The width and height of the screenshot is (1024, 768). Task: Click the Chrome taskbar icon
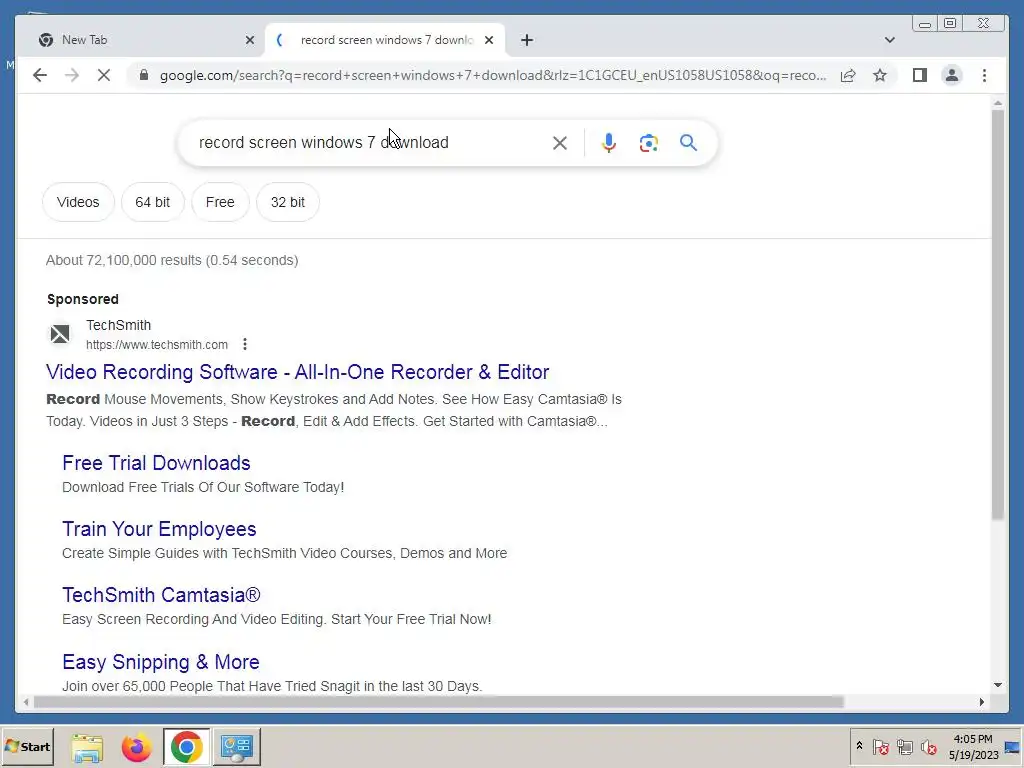(x=187, y=747)
